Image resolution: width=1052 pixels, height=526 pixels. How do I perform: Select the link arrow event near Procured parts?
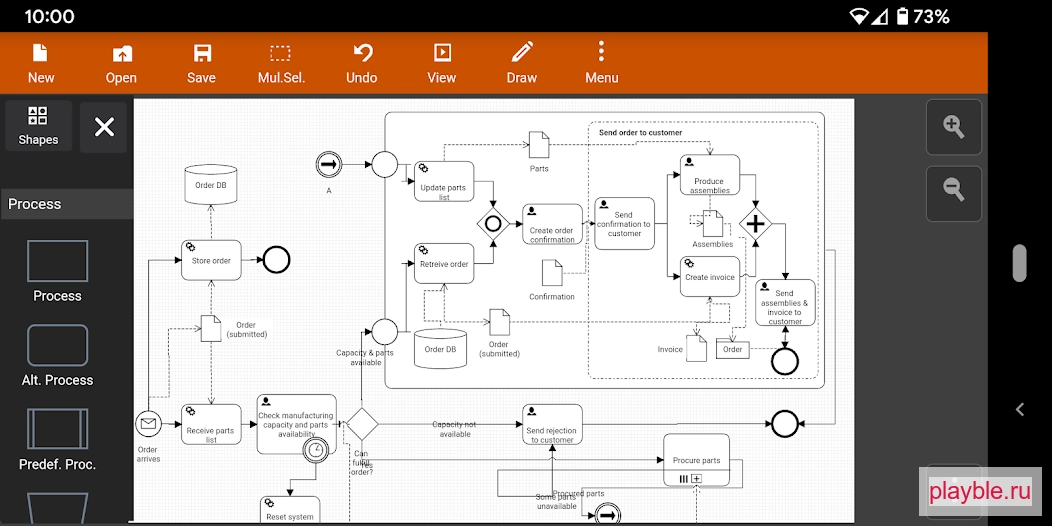609,515
